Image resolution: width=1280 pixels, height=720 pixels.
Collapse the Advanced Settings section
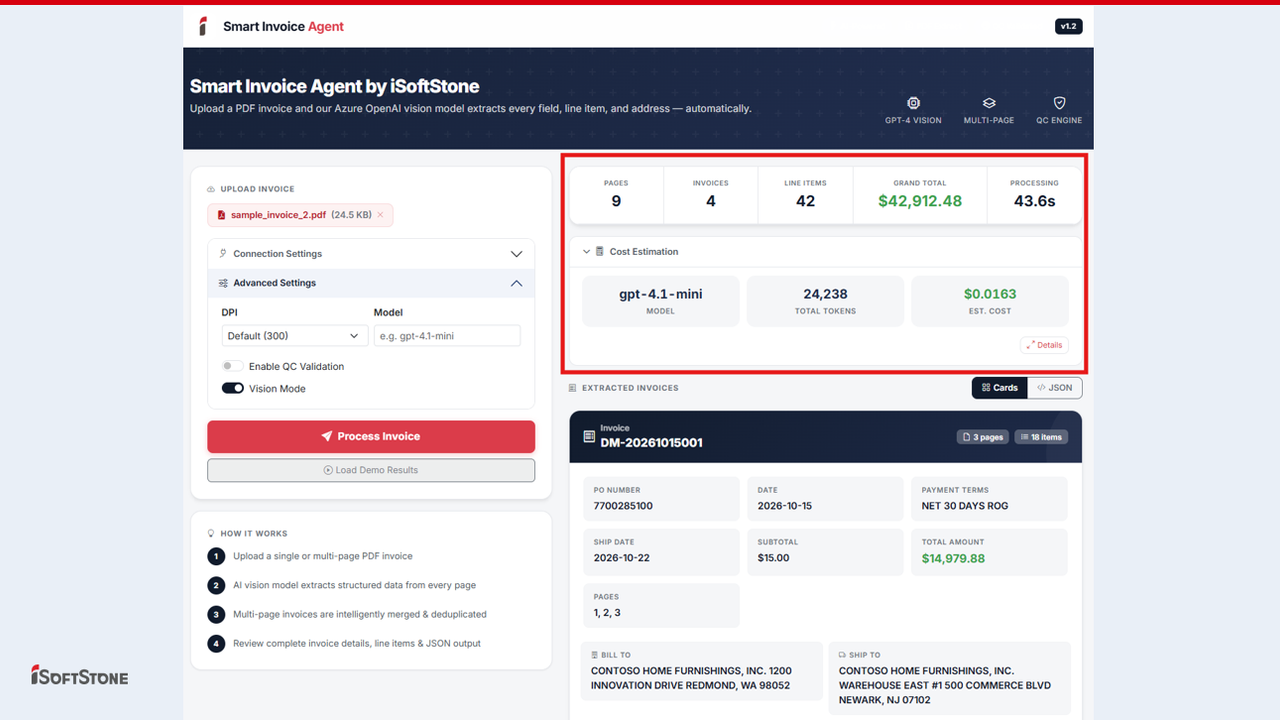click(371, 283)
